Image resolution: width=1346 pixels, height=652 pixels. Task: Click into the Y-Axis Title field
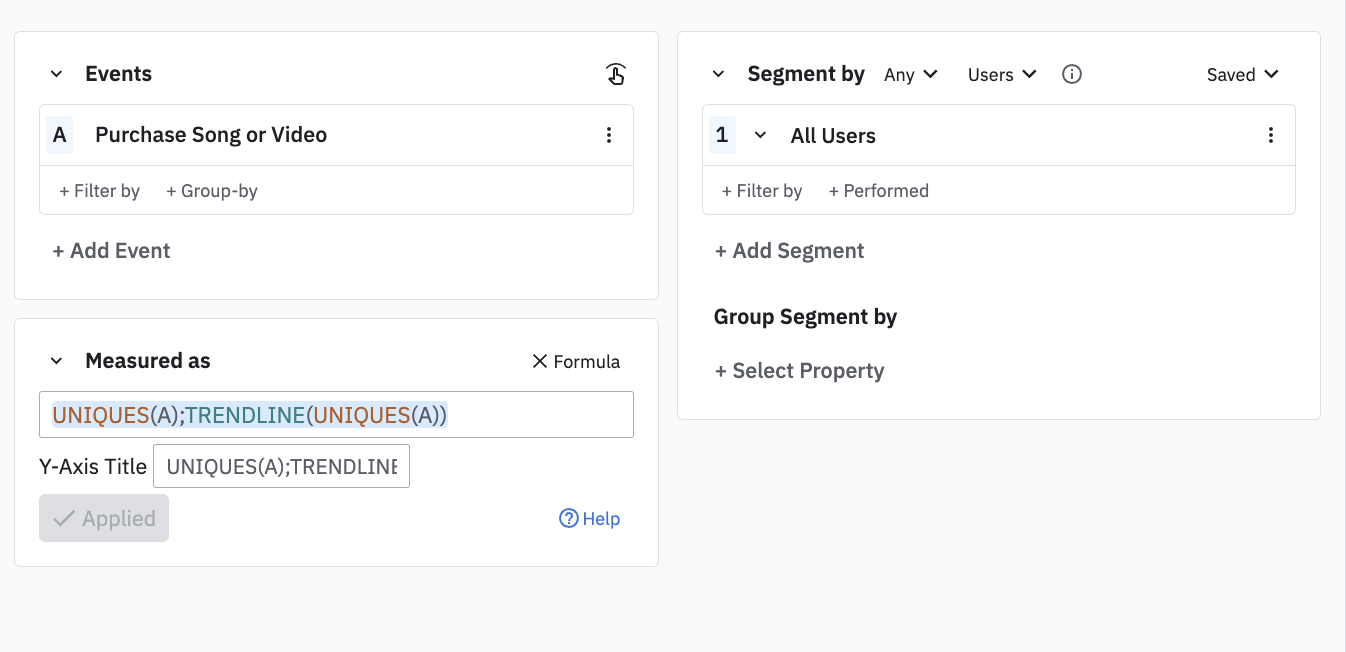281,466
